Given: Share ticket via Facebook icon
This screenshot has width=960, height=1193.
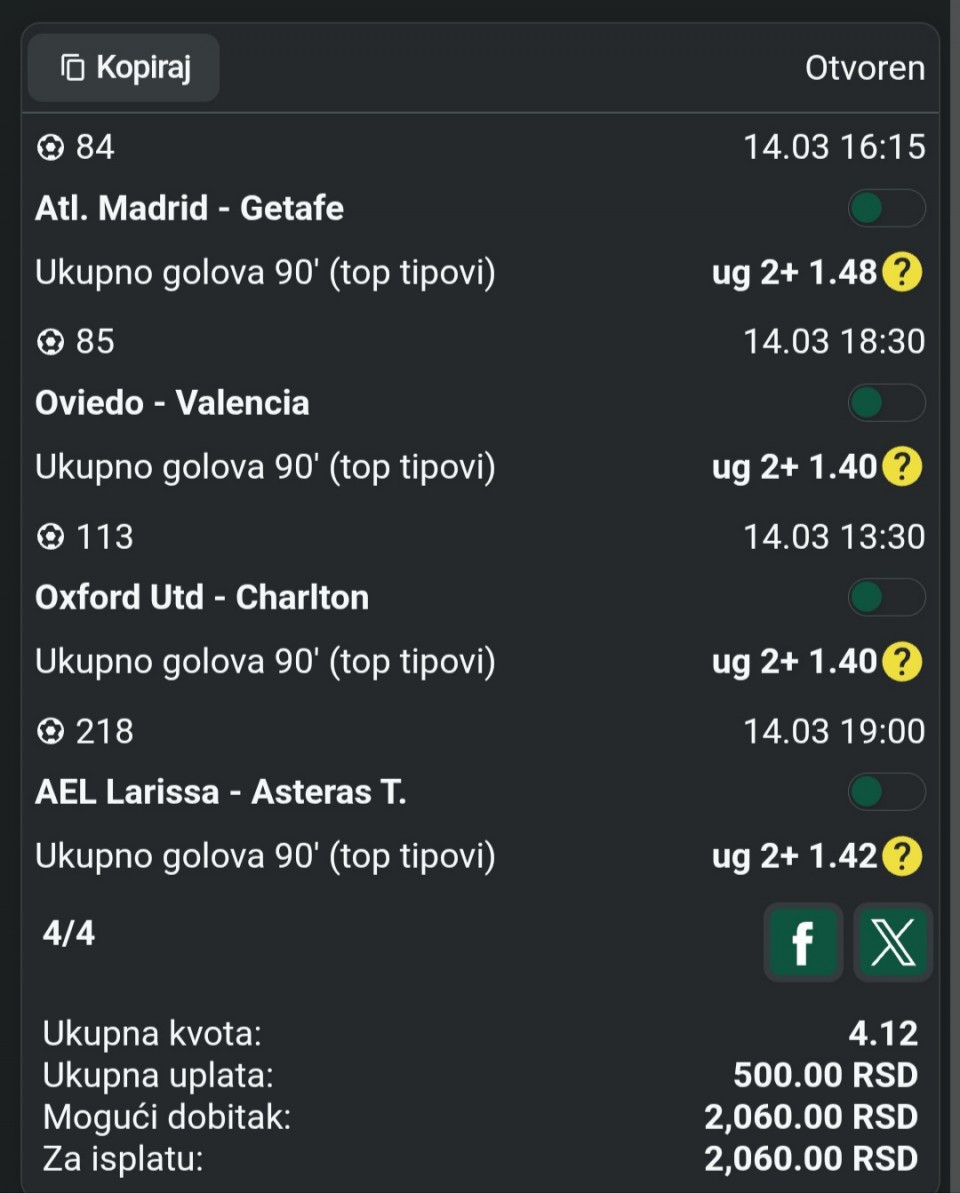Looking at the screenshot, I should coord(802,942).
